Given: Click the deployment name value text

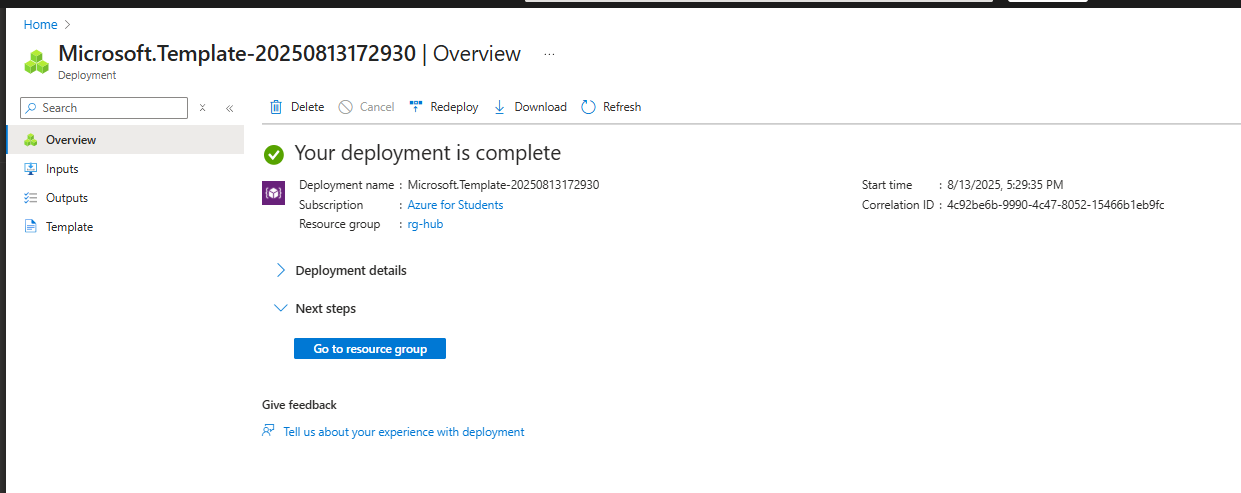Looking at the screenshot, I should click(503, 185).
